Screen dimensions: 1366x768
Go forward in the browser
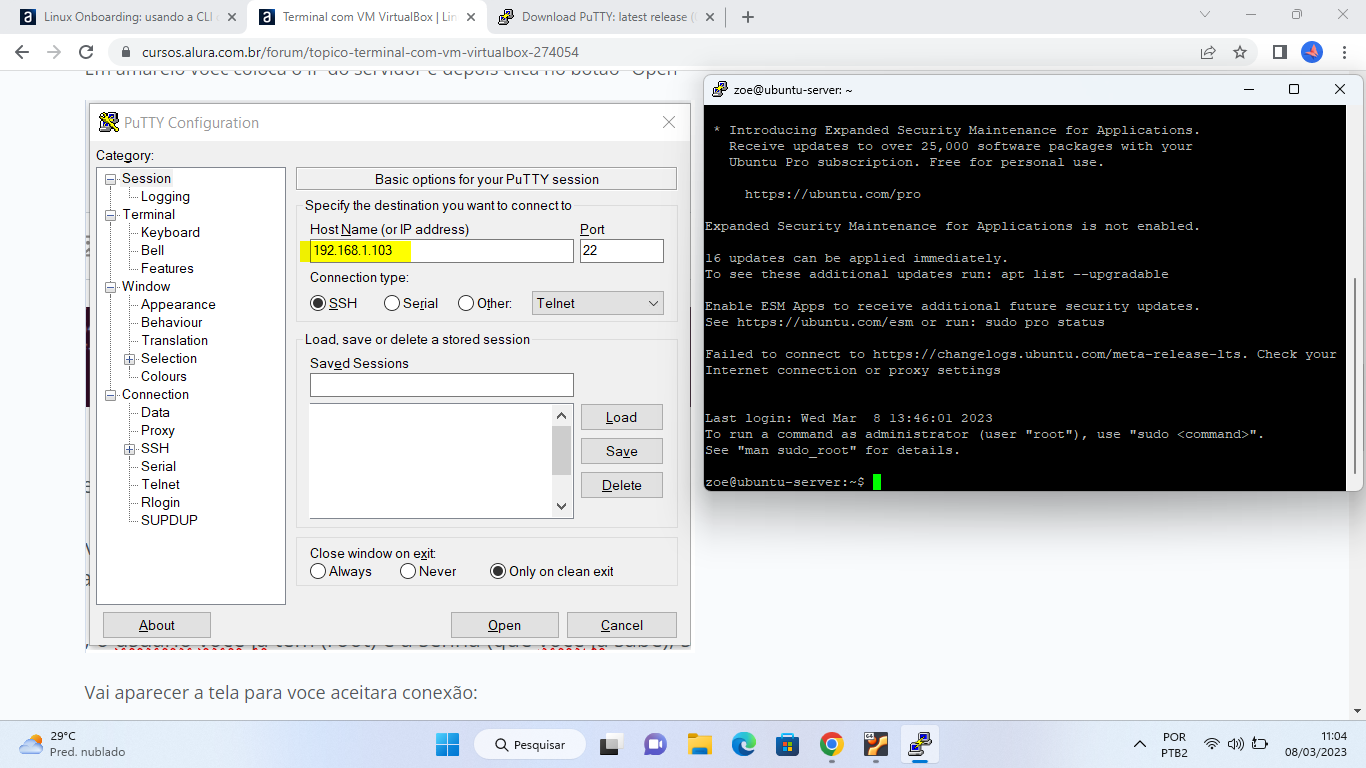click(54, 52)
